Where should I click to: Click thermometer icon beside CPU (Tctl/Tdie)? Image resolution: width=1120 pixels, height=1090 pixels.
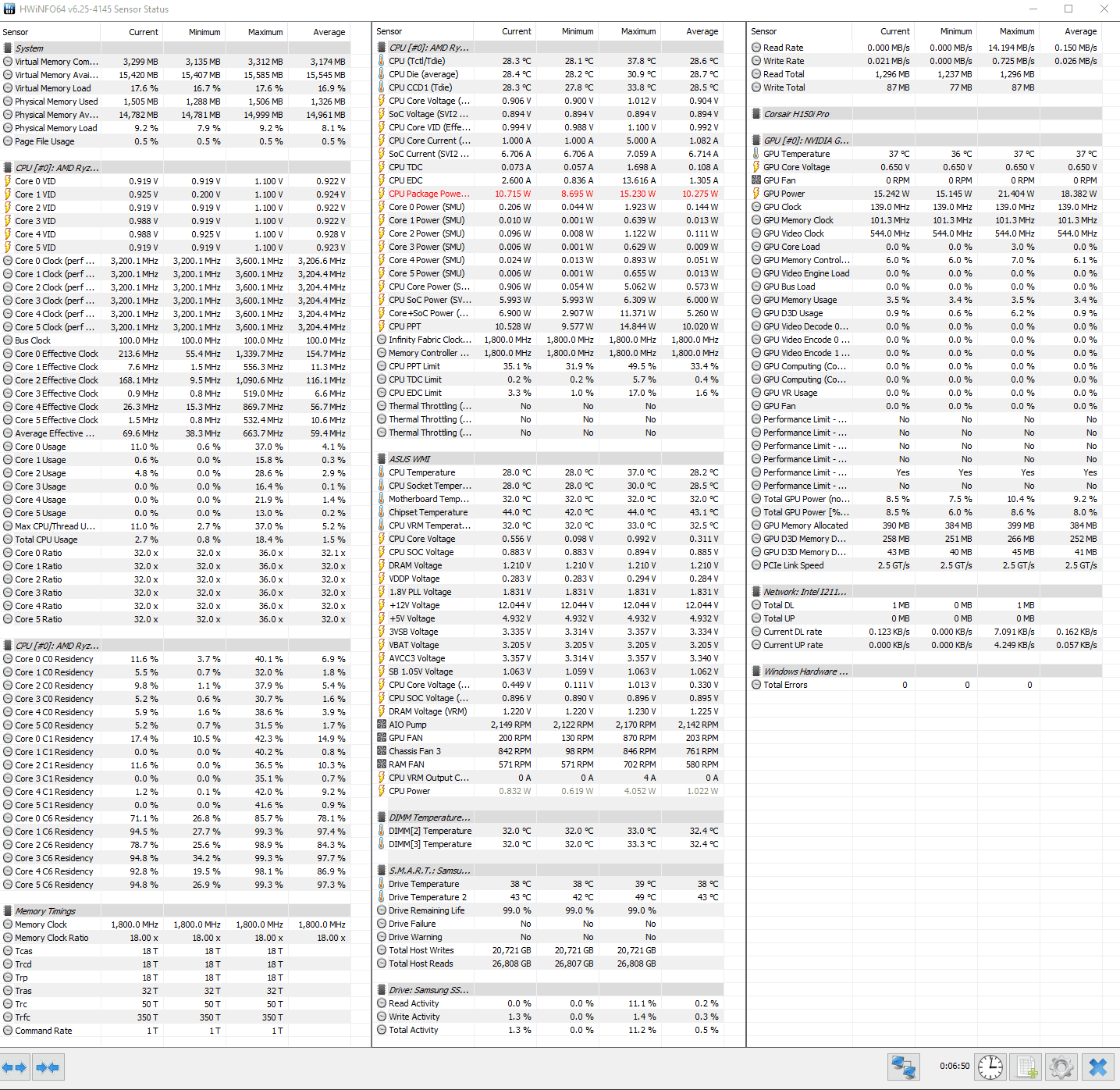(382, 61)
